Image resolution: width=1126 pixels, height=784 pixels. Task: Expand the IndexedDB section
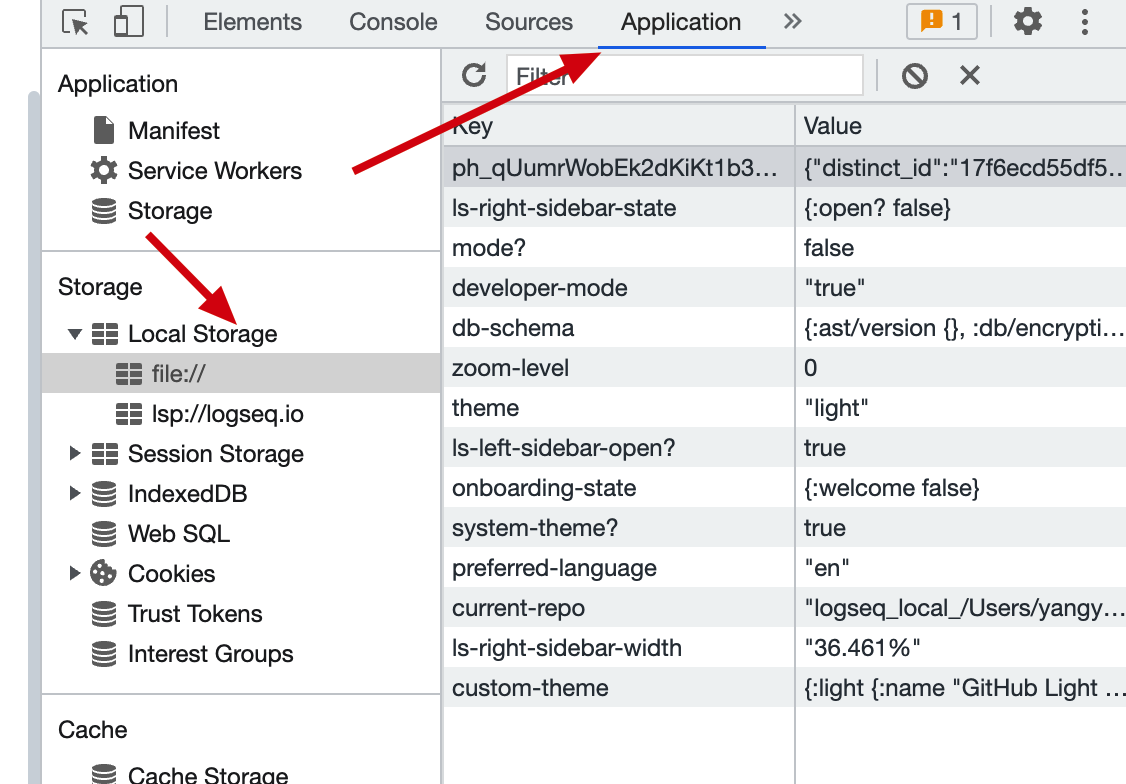(x=74, y=493)
